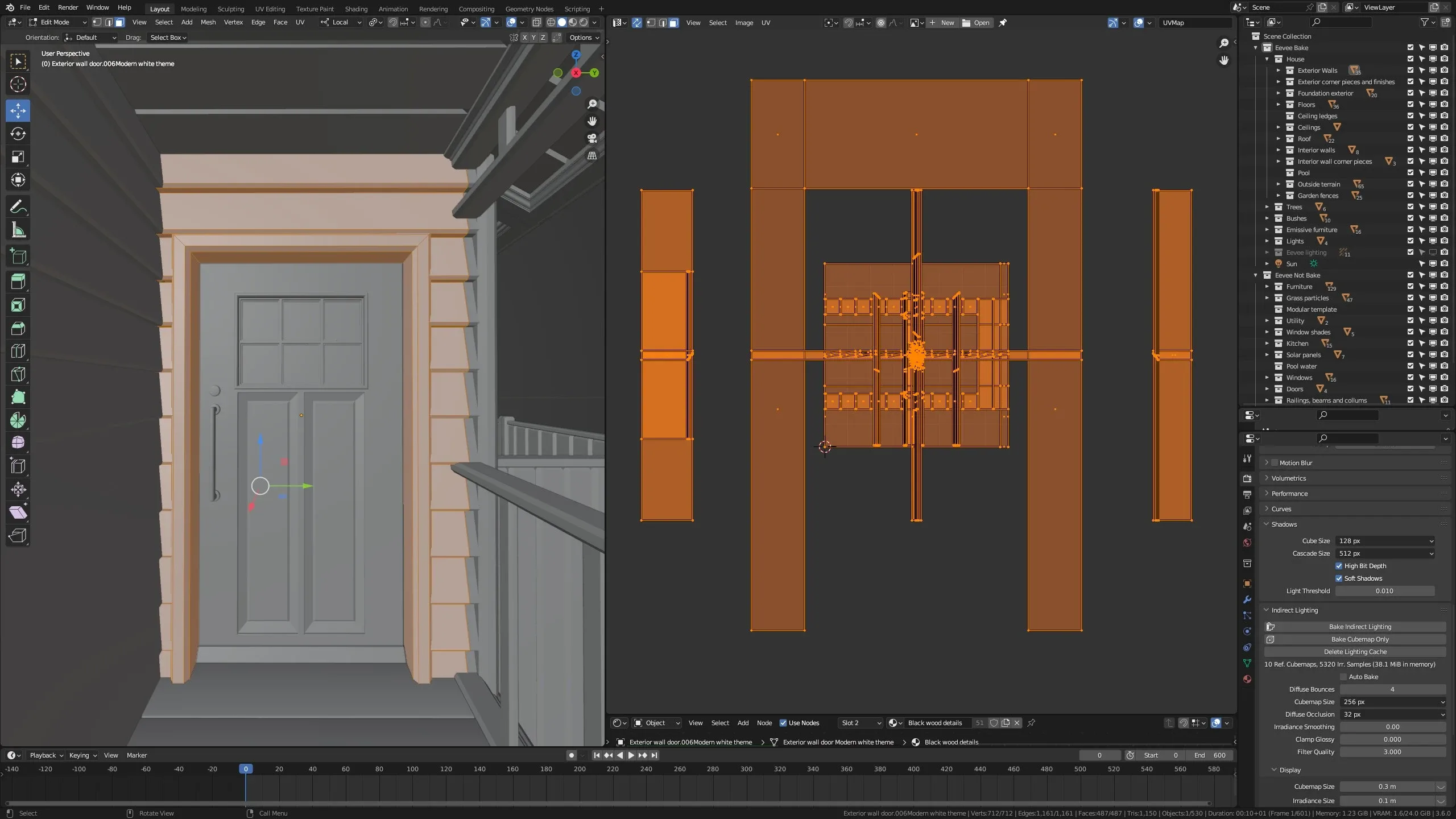
Task: Enable the Eevee lighting collection checkbox
Action: [x=1410, y=253]
